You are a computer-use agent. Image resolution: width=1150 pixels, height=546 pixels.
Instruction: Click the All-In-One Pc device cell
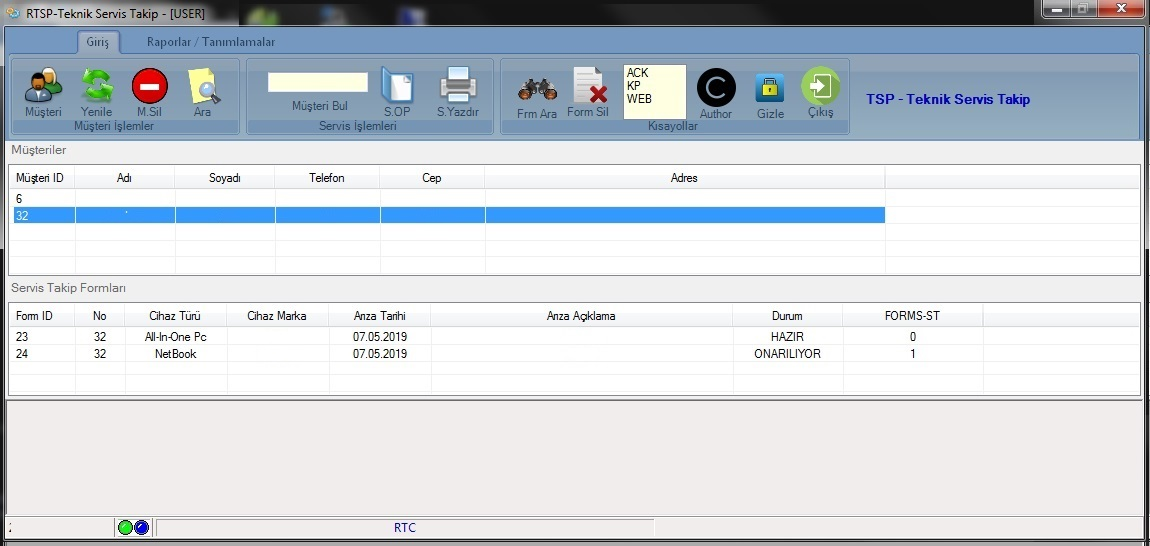click(176, 337)
